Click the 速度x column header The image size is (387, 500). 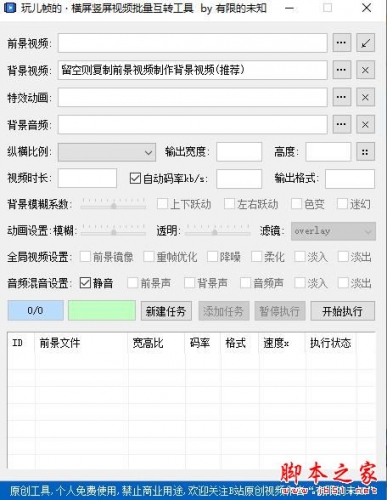283,343
